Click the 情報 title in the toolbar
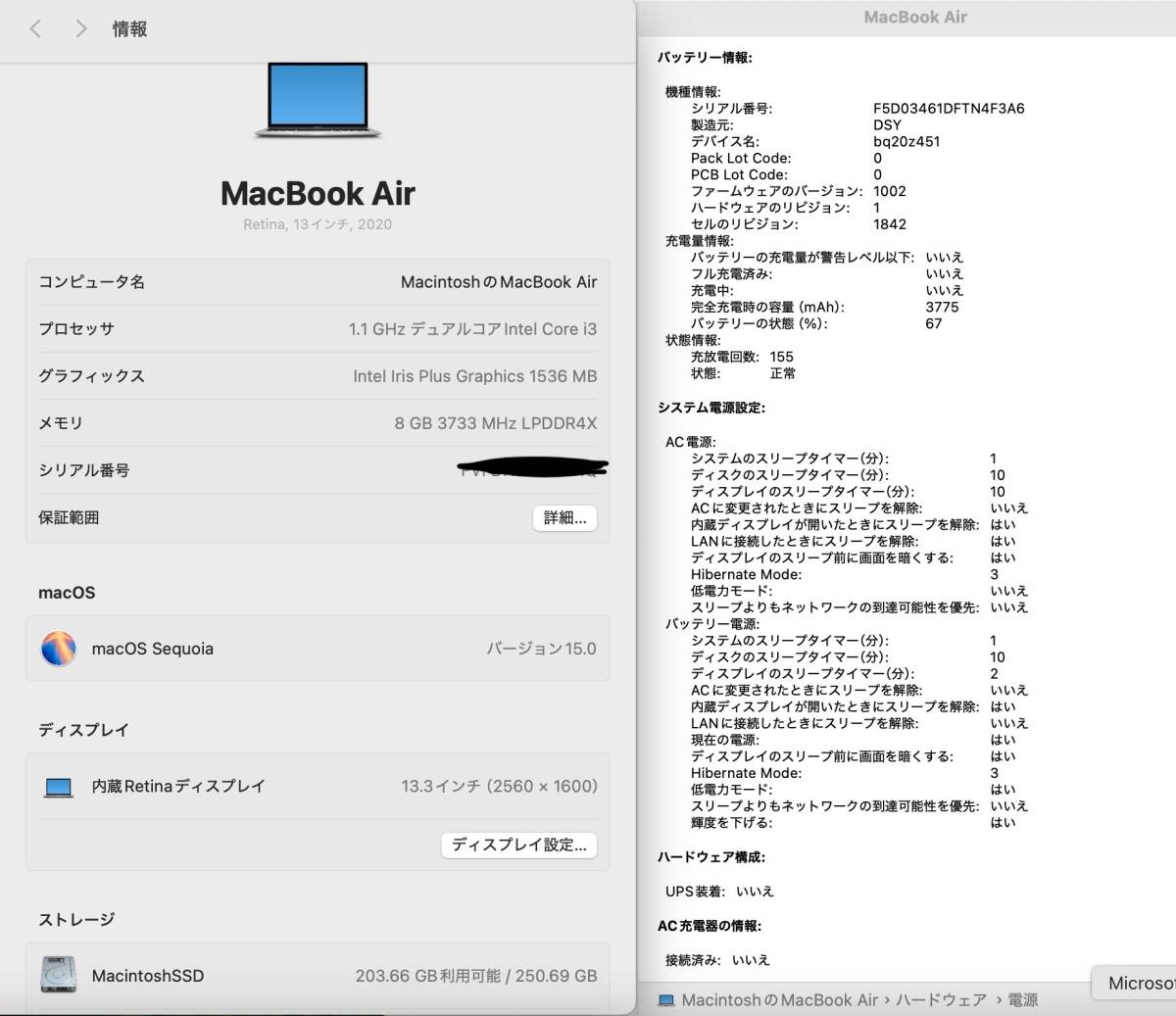This screenshot has height=1016, width=1176. coord(129,28)
